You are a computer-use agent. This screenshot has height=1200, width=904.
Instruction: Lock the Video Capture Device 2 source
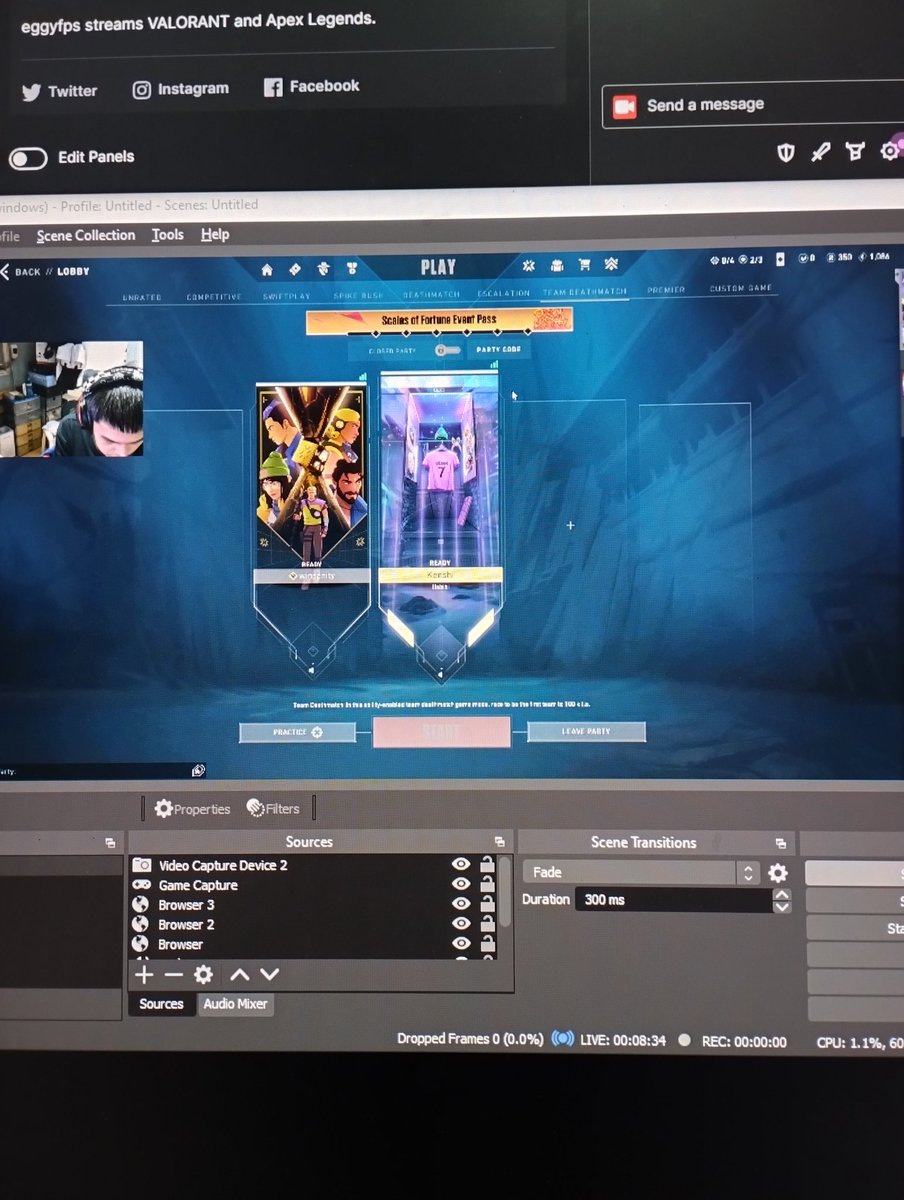487,864
